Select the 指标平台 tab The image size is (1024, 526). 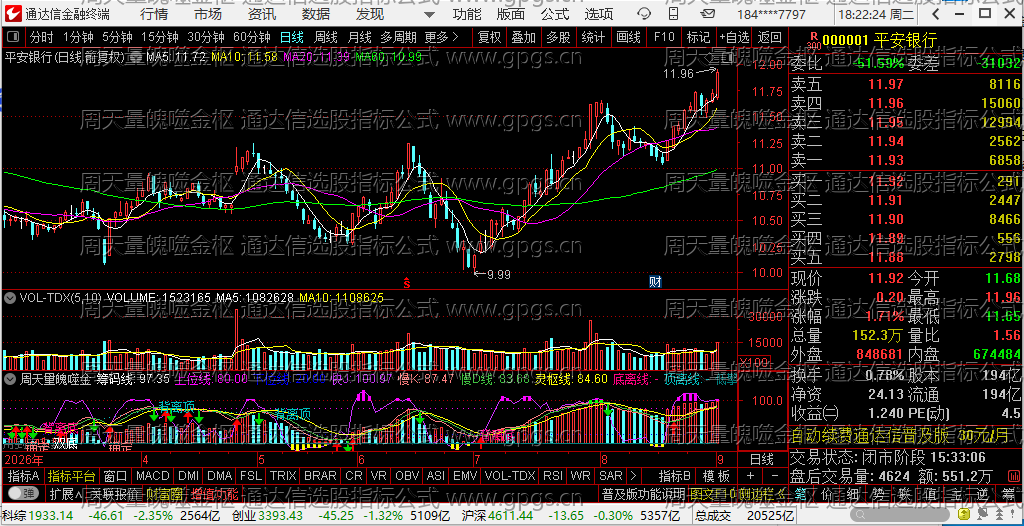click(72, 476)
